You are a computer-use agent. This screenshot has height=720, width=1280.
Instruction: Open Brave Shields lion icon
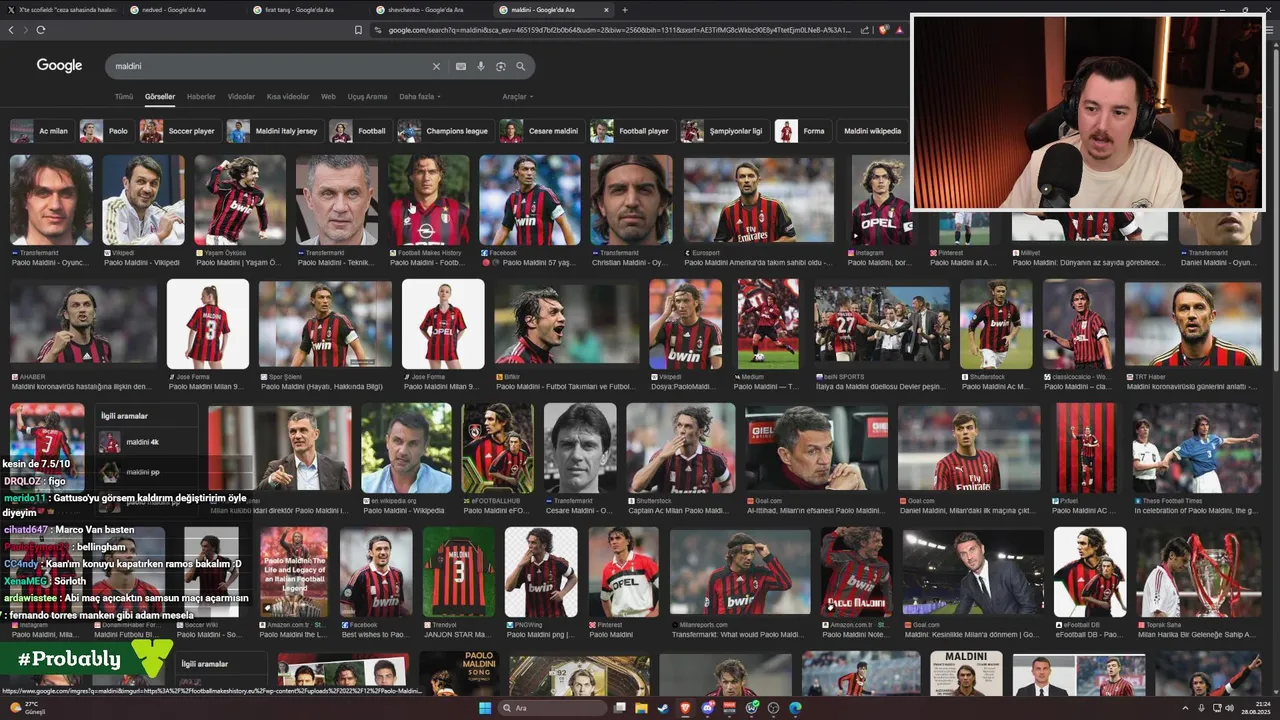point(883,30)
